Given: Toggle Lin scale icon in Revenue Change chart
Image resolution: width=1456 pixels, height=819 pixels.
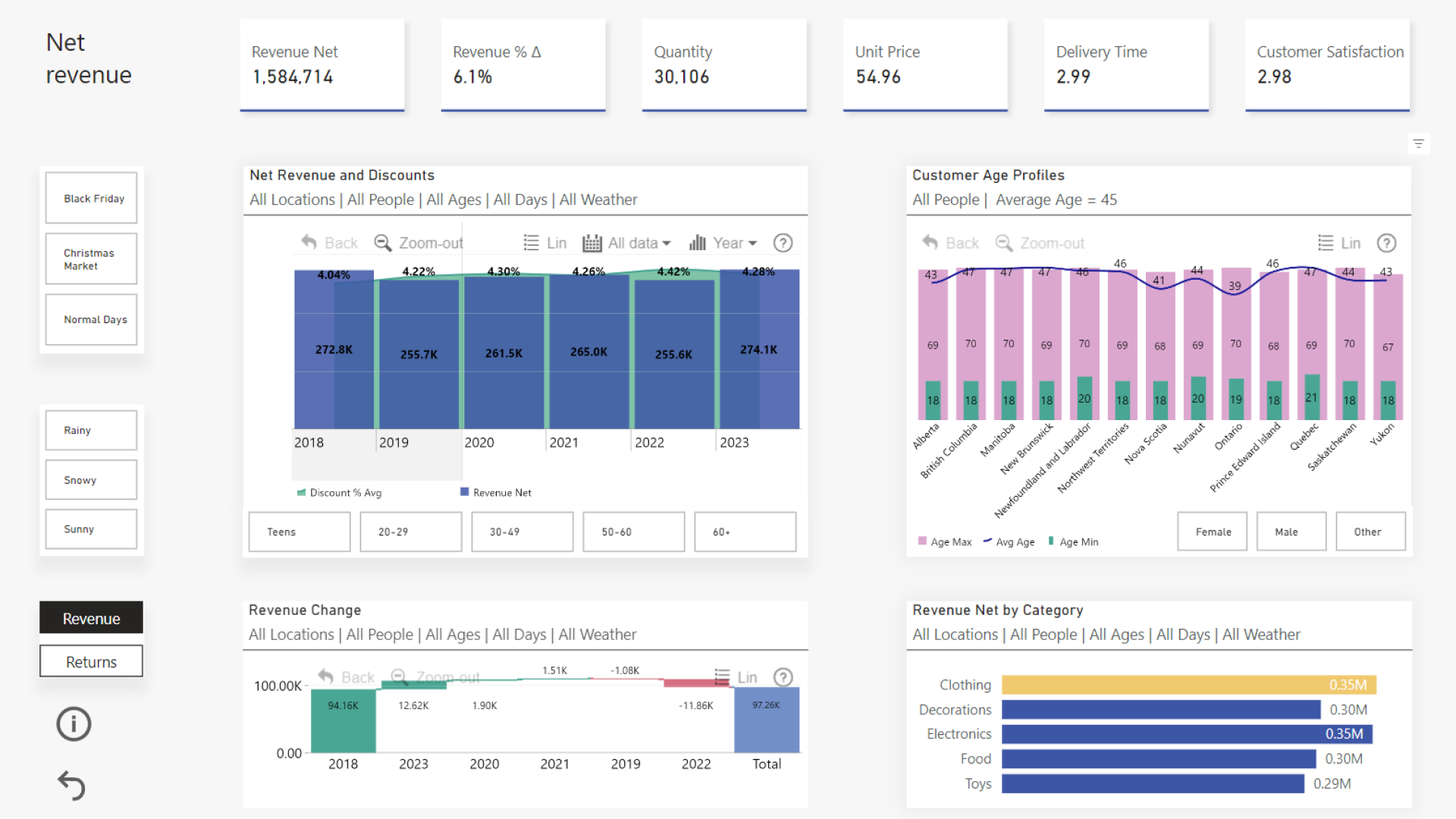Looking at the screenshot, I should coord(722,676).
